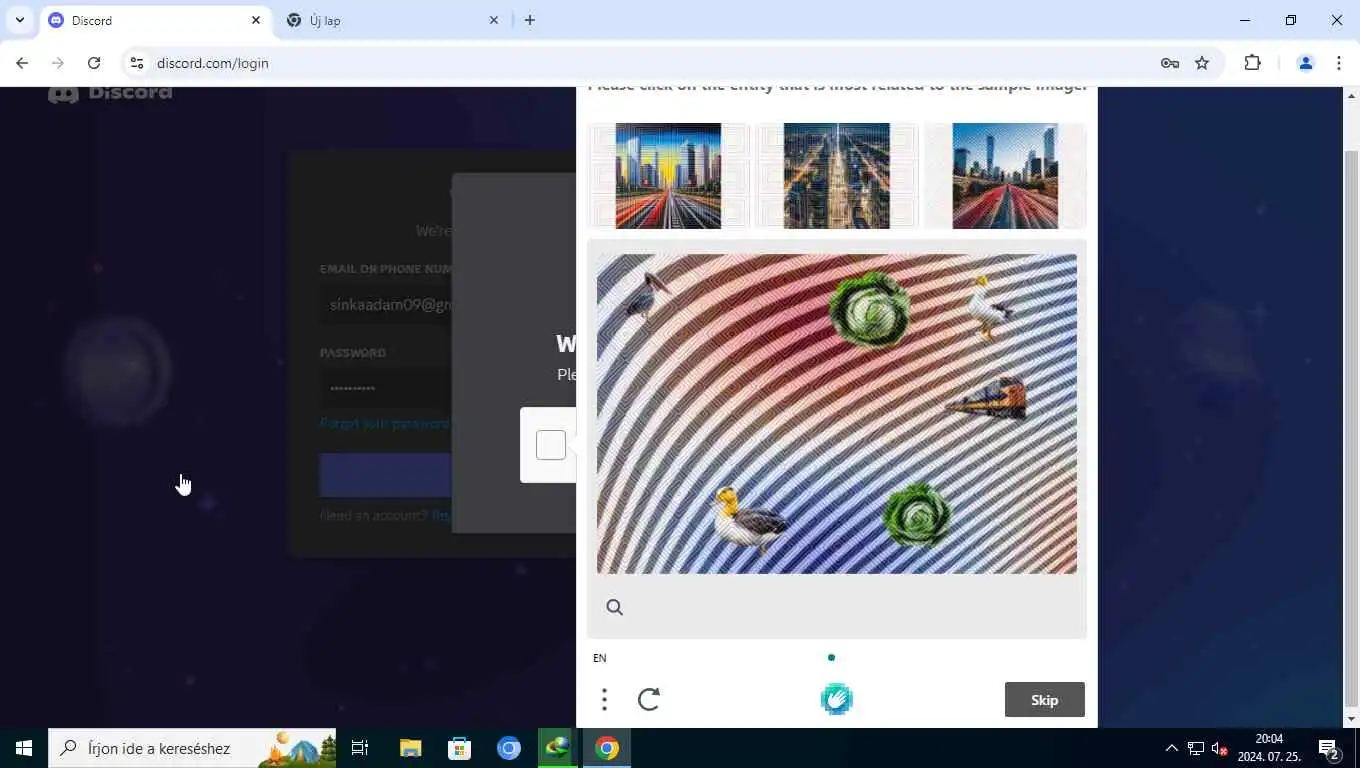Image resolution: width=1360 pixels, height=768 pixels.
Task: Open the captcha three-dot options menu
Action: [x=604, y=699]
